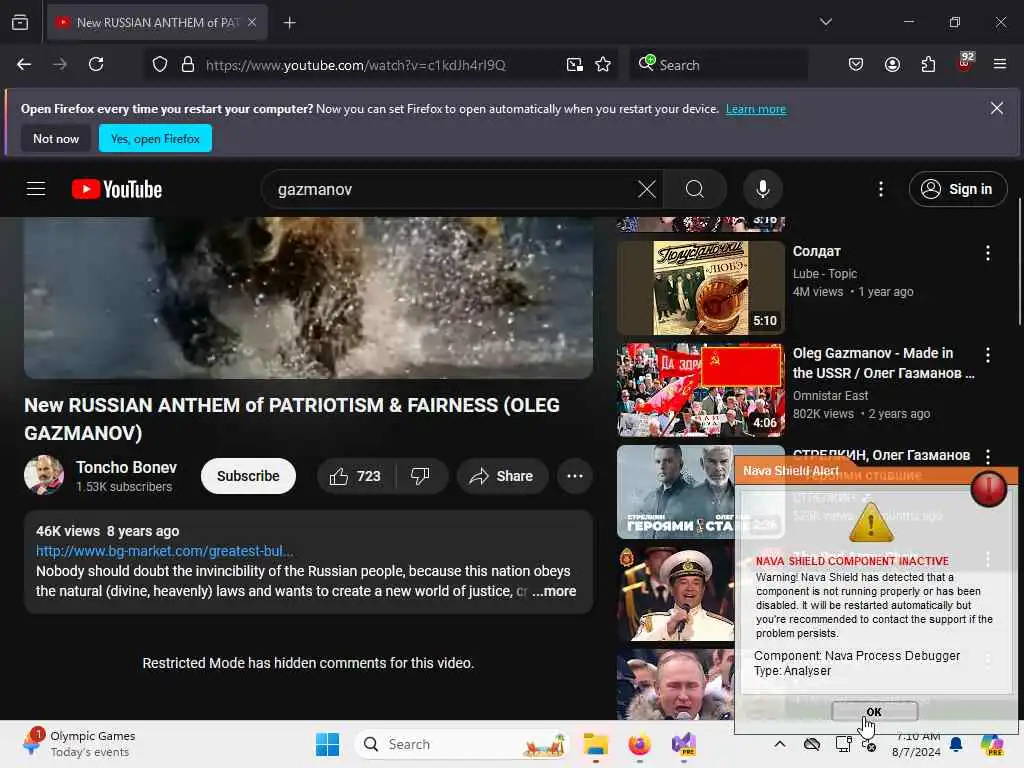The image size is (1024, 768).
Task: Follow the Learn more link
Action: [x=756, y=109]
